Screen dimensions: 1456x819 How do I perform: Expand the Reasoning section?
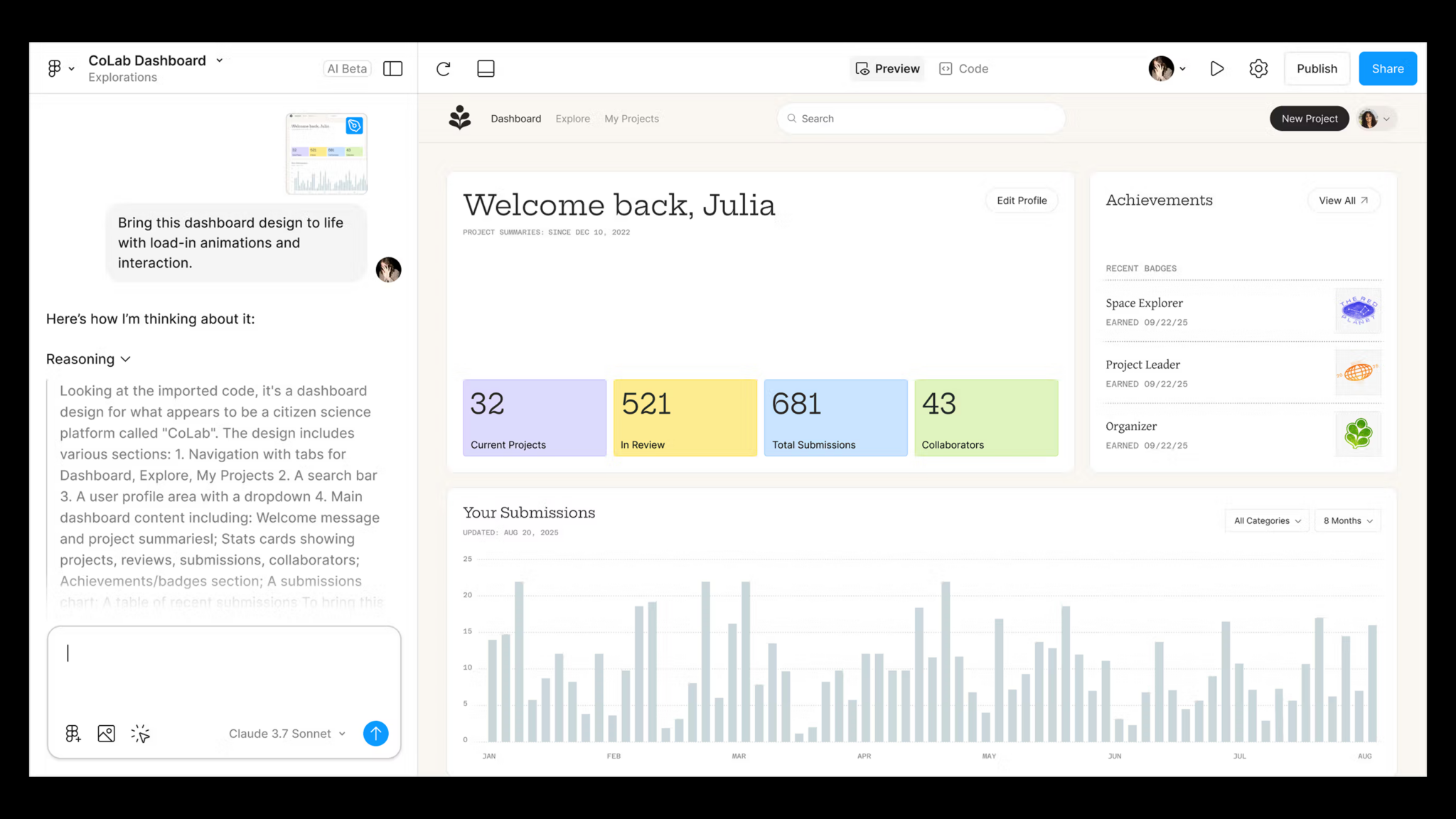[88, 359]
